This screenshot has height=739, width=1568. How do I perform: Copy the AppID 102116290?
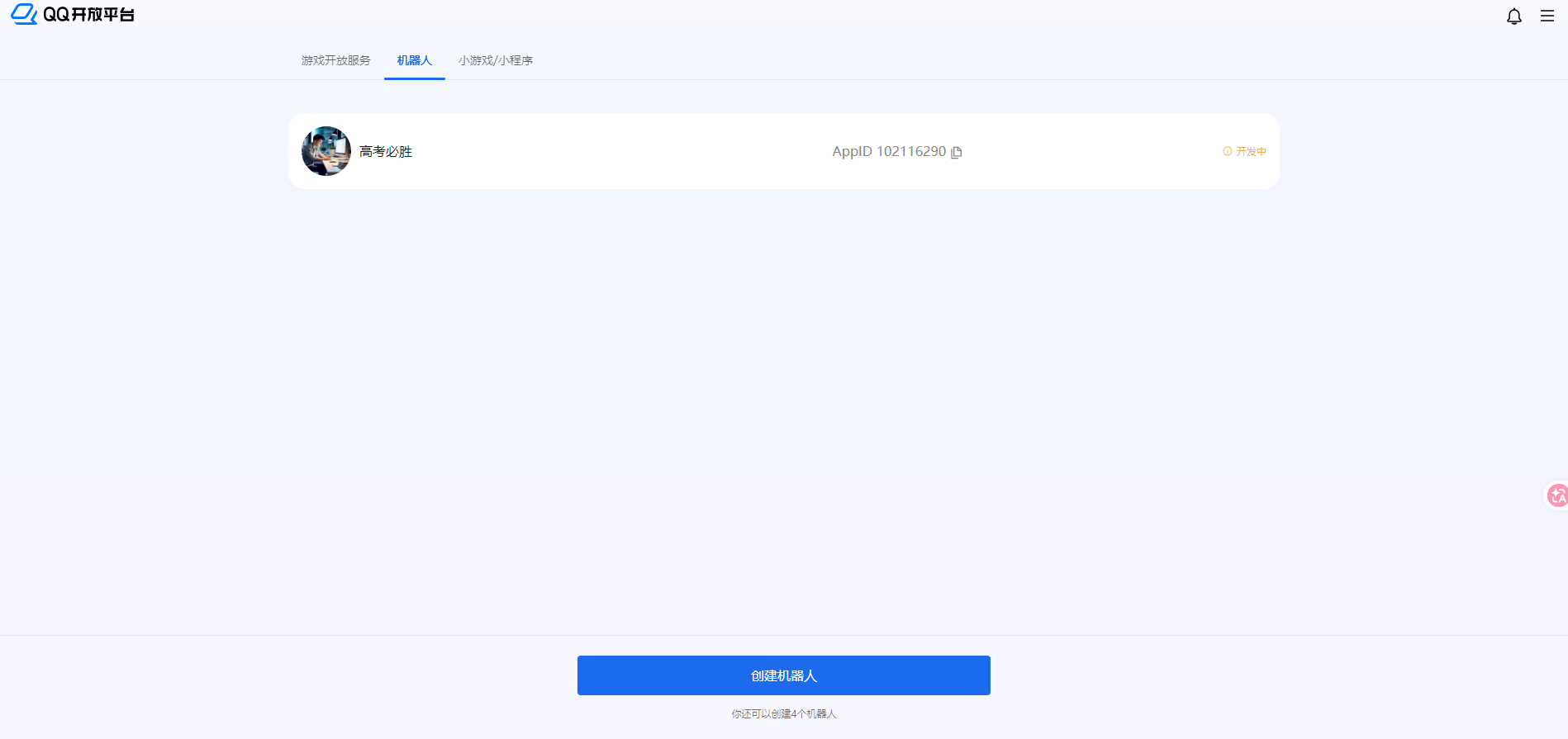tap(957, 152)
